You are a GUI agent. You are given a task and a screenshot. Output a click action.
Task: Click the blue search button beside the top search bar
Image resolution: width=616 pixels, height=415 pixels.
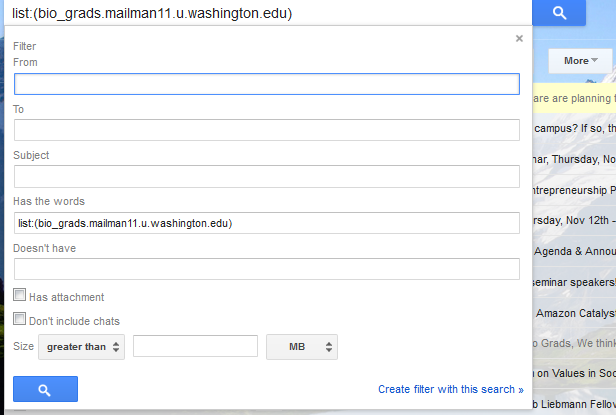tap(559, 13)
